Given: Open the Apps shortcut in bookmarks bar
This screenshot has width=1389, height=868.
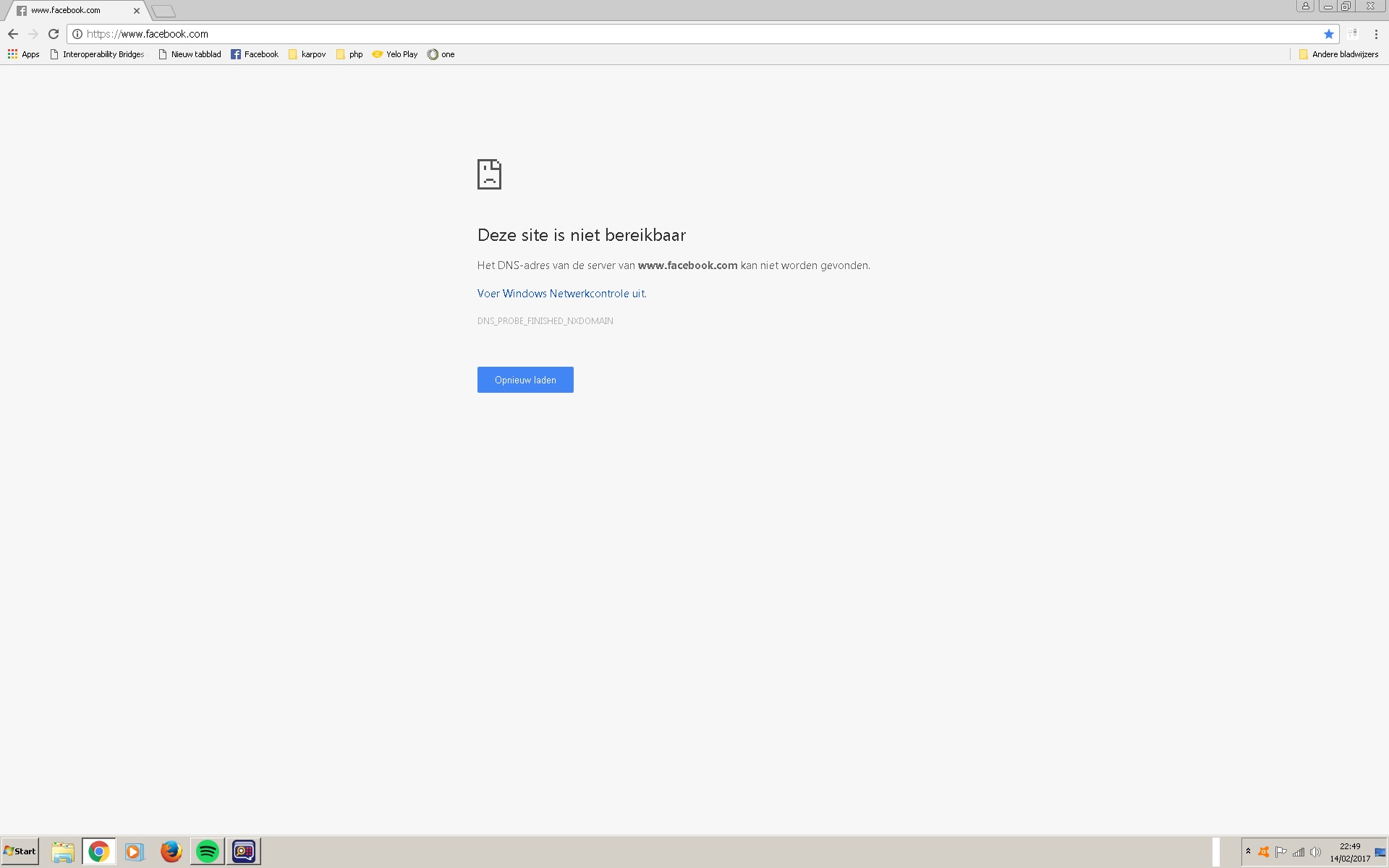Looking at the screenshot, I should [x=23, y=54].
